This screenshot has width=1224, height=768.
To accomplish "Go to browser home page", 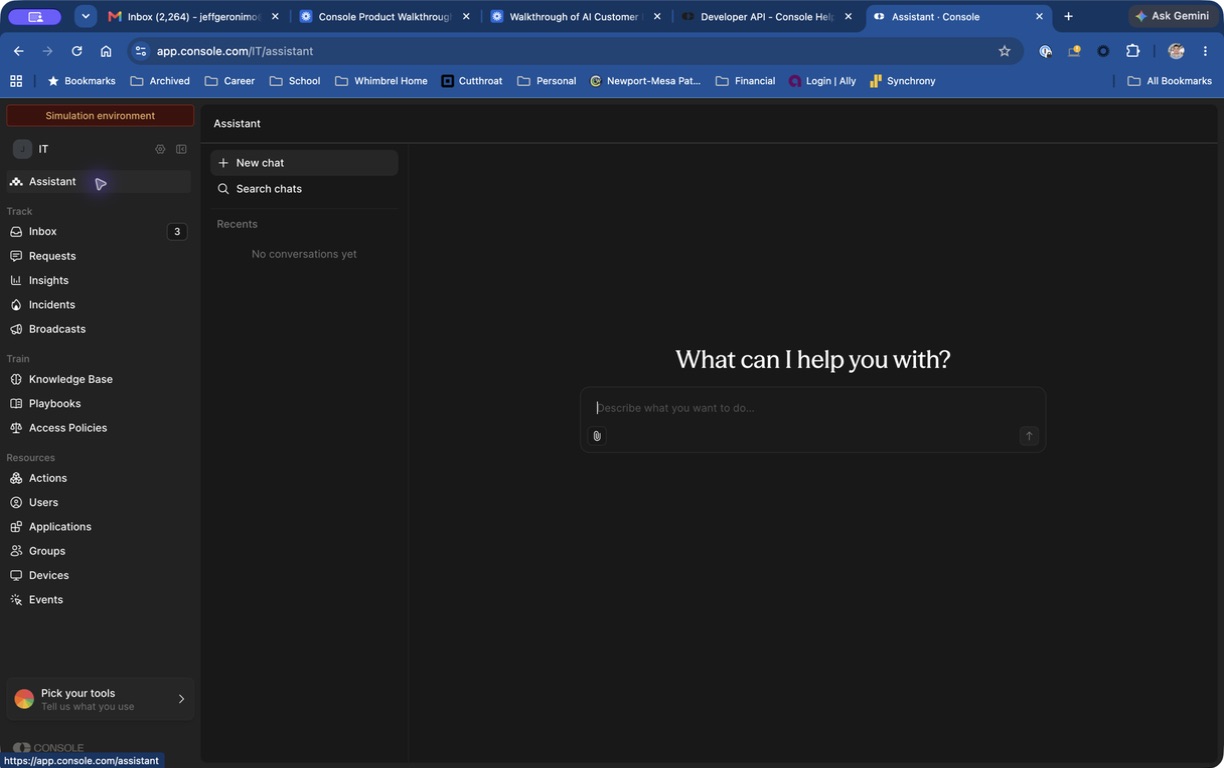I will pos(106,51).
